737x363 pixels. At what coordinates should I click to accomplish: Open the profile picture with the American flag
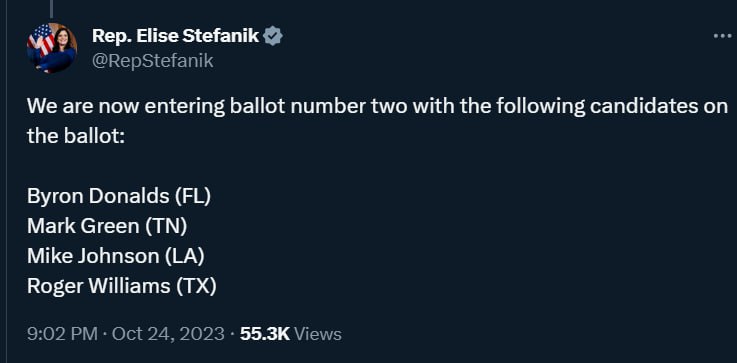point(52,48)
